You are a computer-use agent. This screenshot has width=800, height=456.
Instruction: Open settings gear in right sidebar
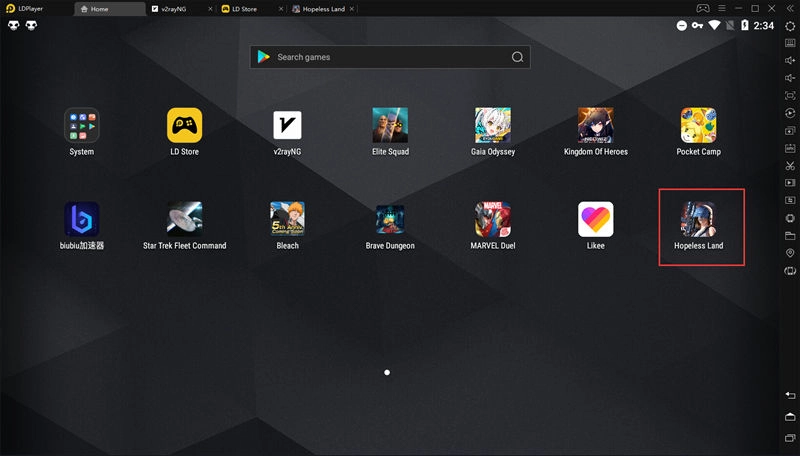click(x=790, y=25)
